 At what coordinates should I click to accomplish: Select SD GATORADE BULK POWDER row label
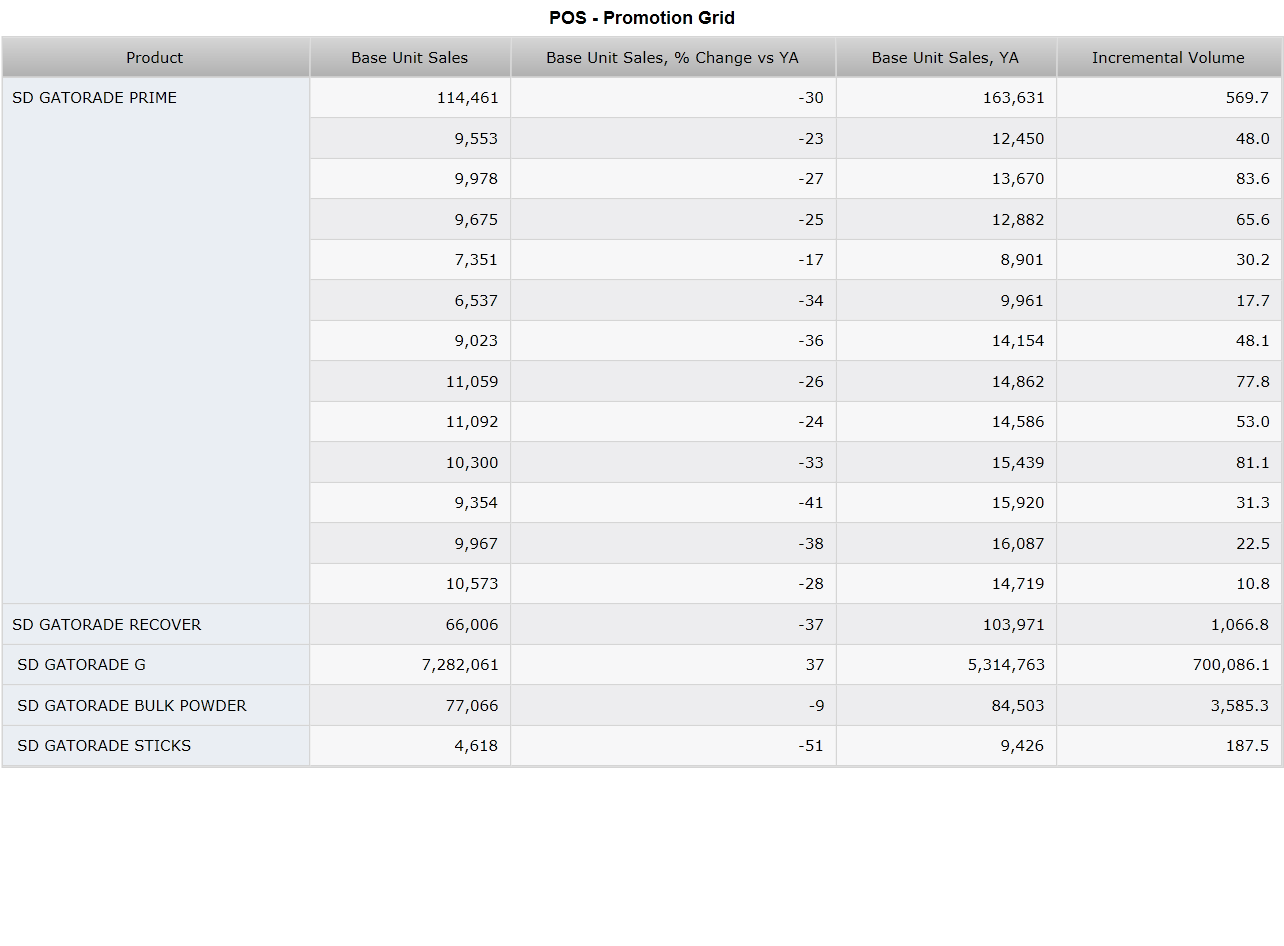tap(156, 705)
